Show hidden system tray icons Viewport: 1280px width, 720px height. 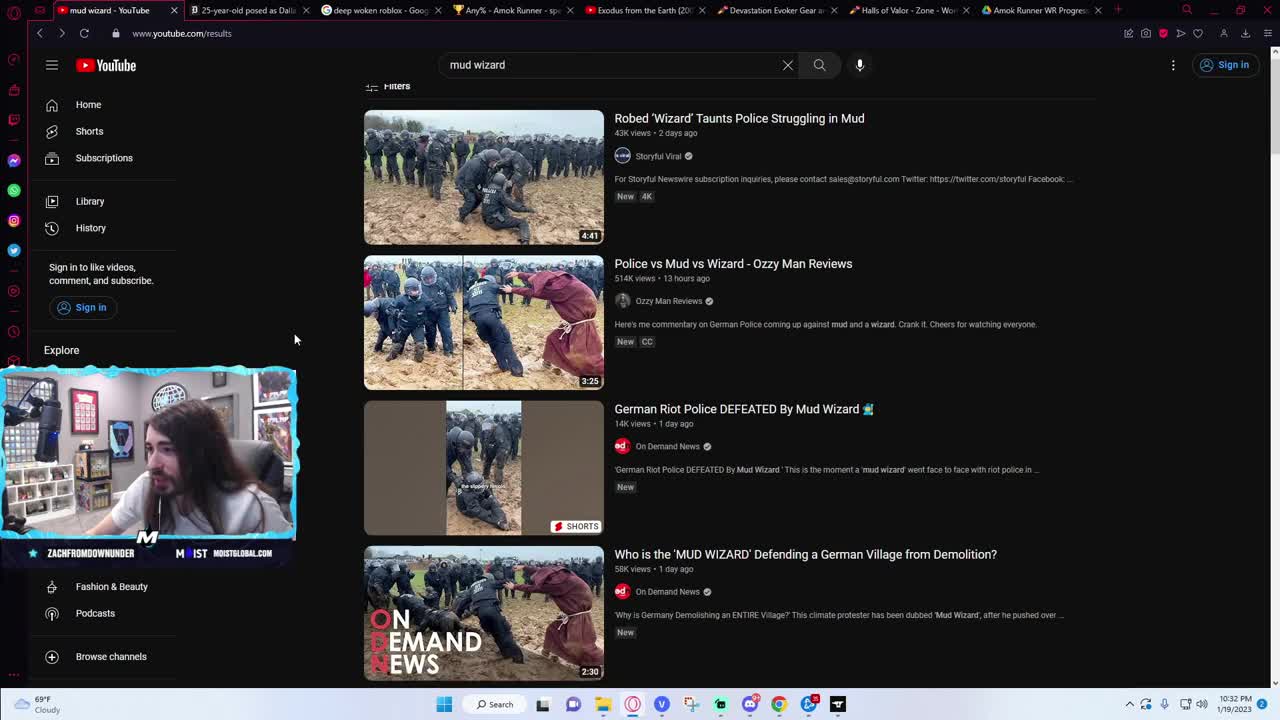point(1130,704)
